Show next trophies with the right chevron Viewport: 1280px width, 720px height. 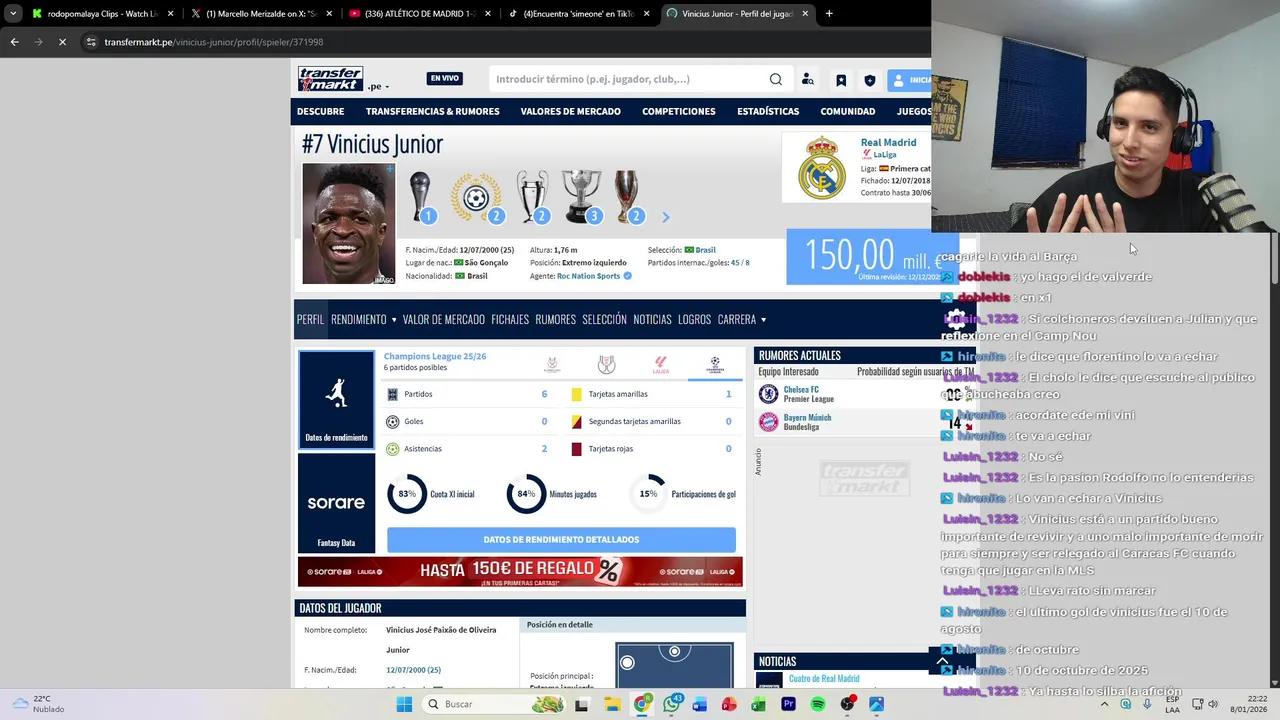[x=666, y=216]
